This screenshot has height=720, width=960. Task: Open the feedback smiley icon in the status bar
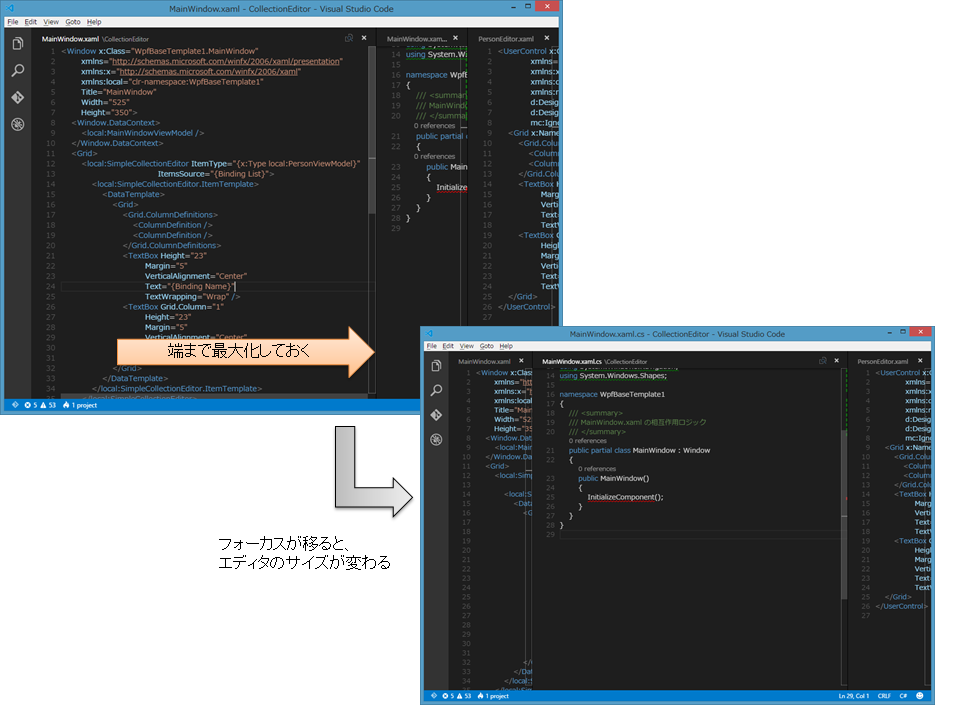pos(920,696)
